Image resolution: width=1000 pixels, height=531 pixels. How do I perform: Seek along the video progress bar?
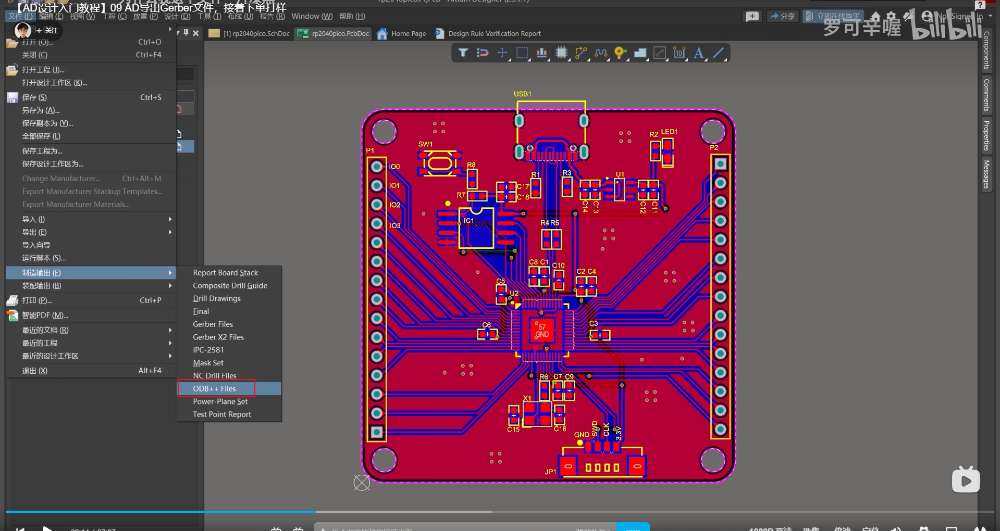coord(500,511)
